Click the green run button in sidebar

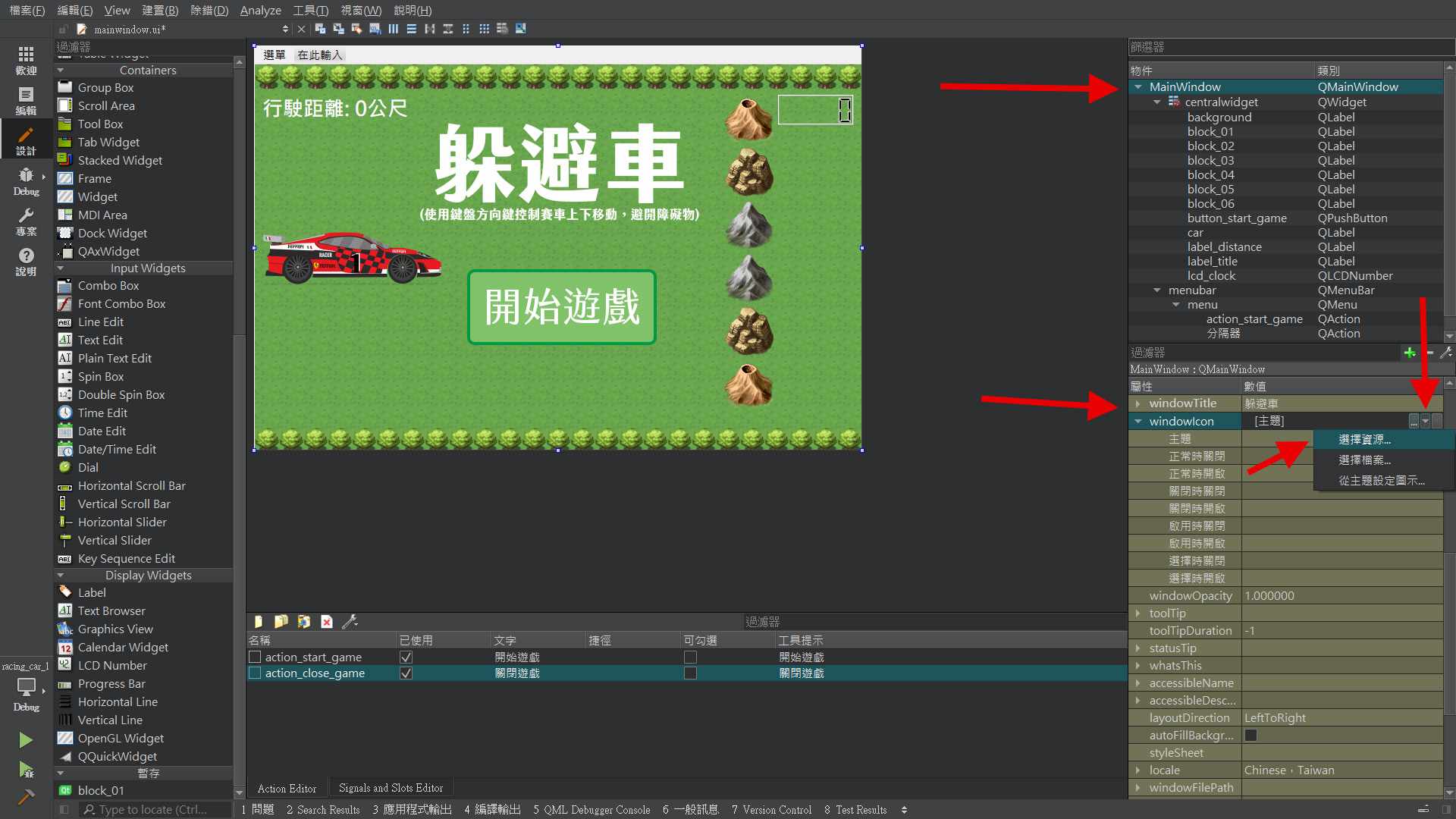click(x=25, y=739)
